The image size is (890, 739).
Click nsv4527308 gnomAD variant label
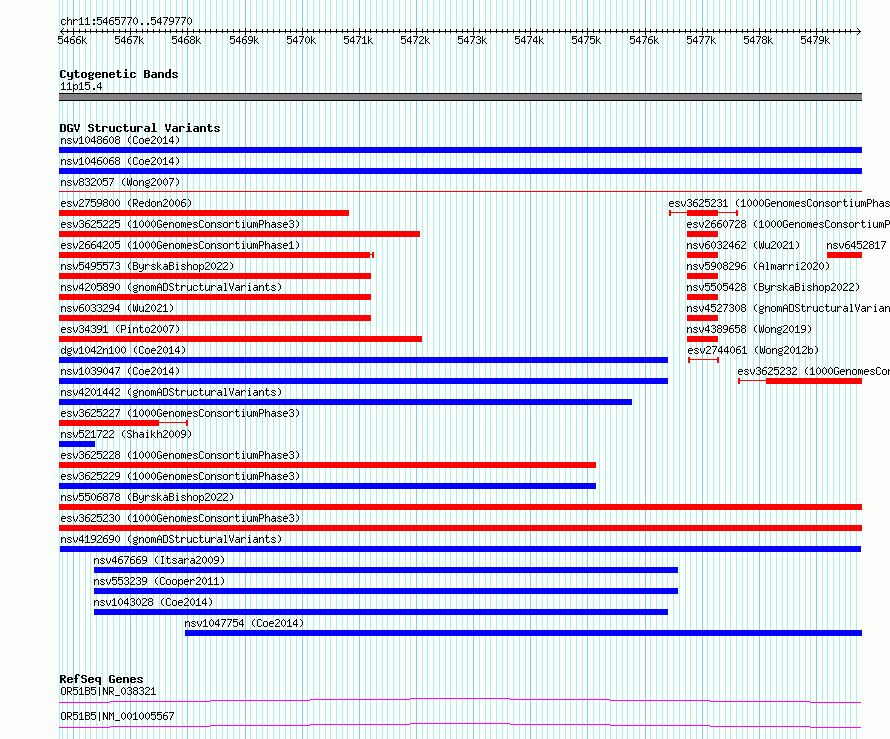pos(788,308)
